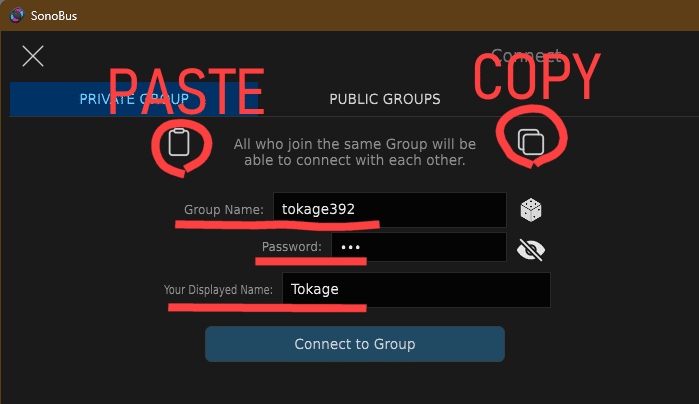Click the "Password:" label text
699x404 pixels.
pyautogui.click(x=292, y=247)
